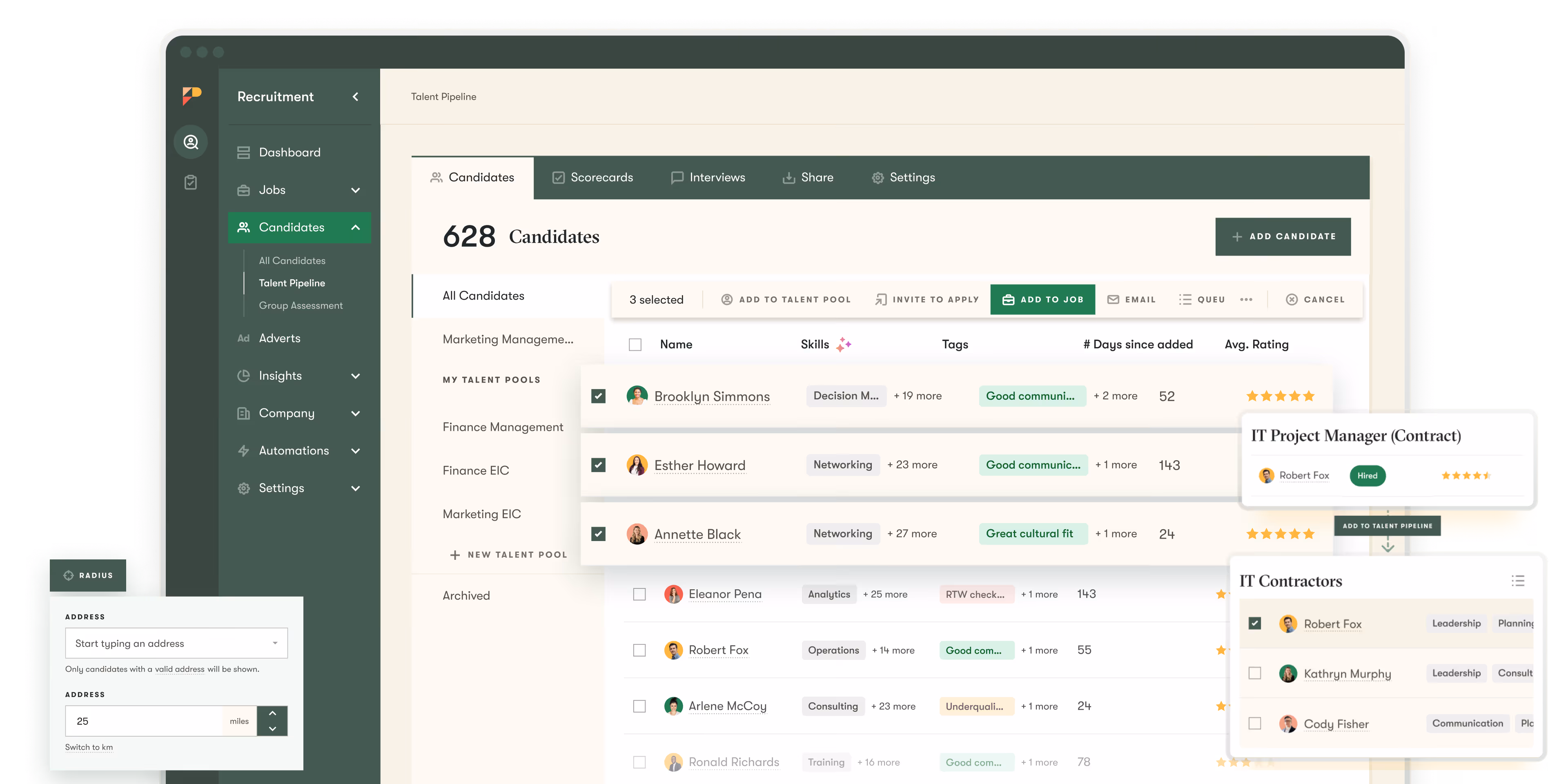Image resolution: width=1568 pixels, height=784 pixels.
Task: Increase the radius miles stepper
Action: tap(272, 713)
